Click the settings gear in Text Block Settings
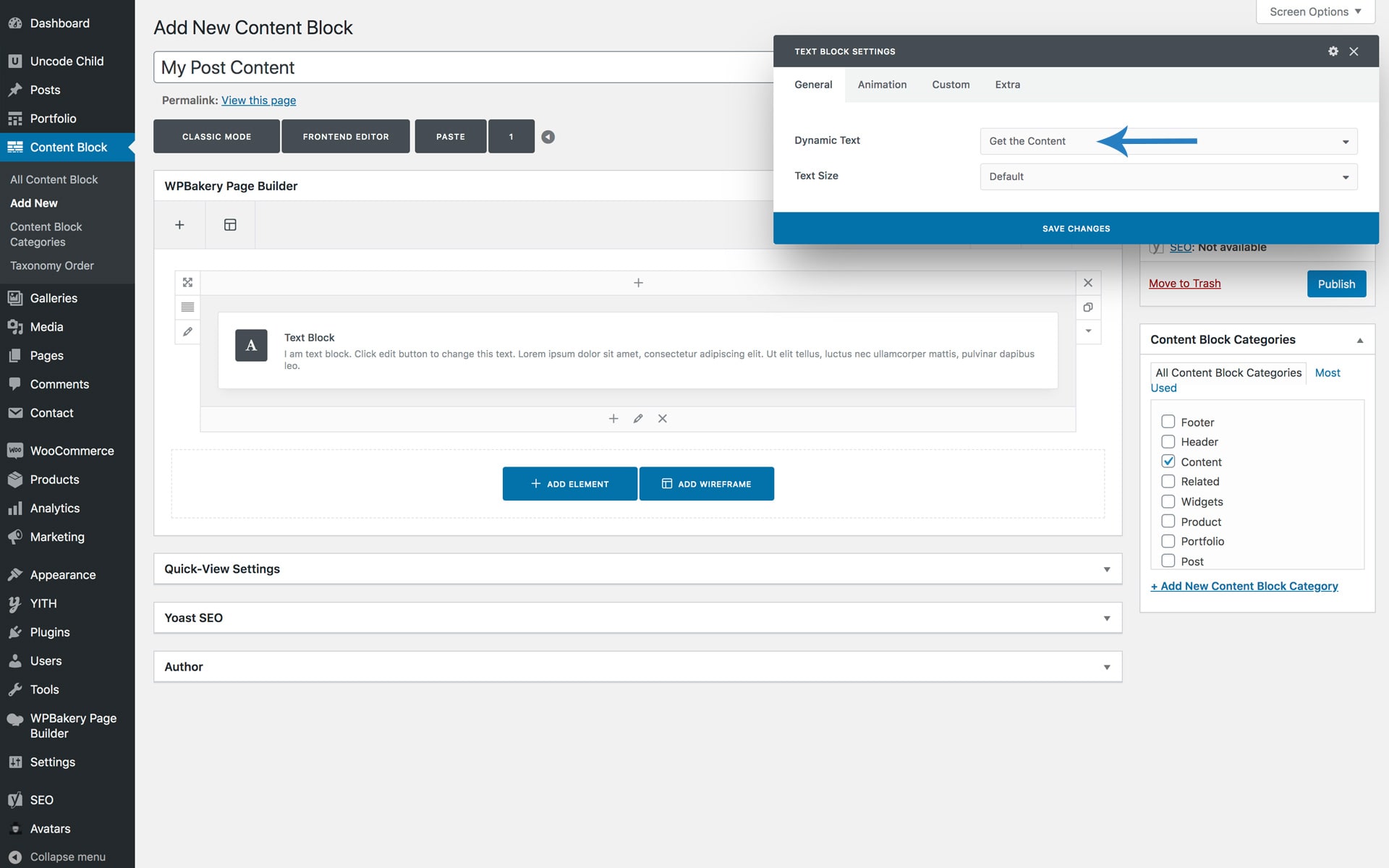1389x868 pixels. click(1333, 51)
